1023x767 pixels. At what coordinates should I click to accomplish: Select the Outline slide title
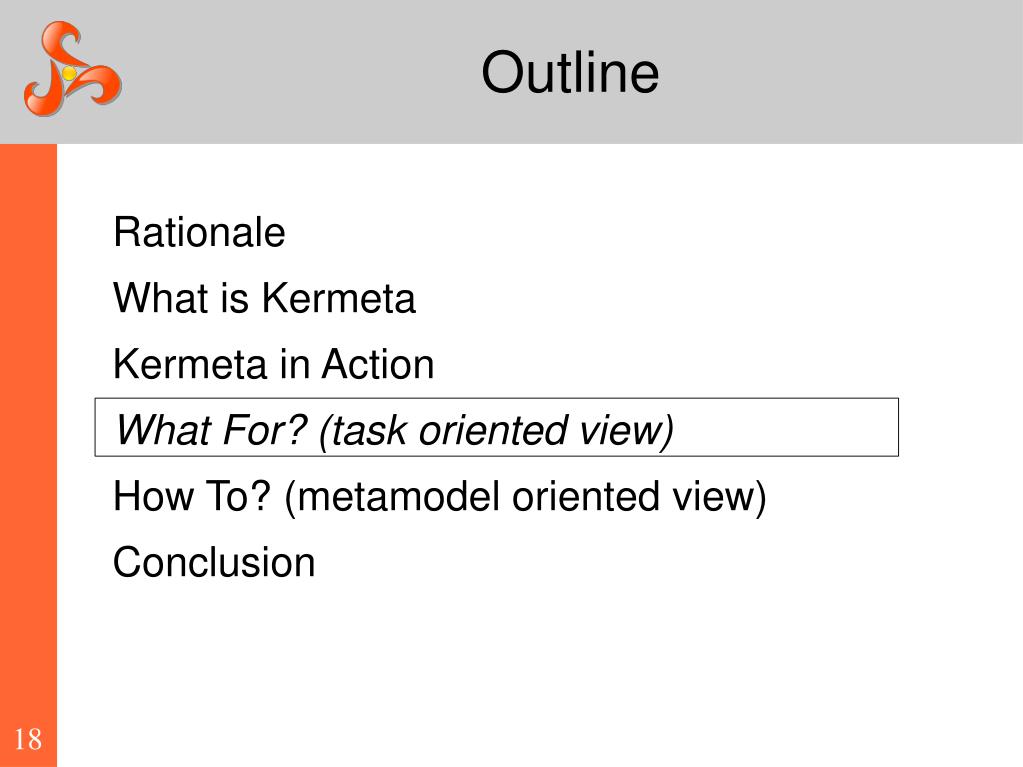570,72
